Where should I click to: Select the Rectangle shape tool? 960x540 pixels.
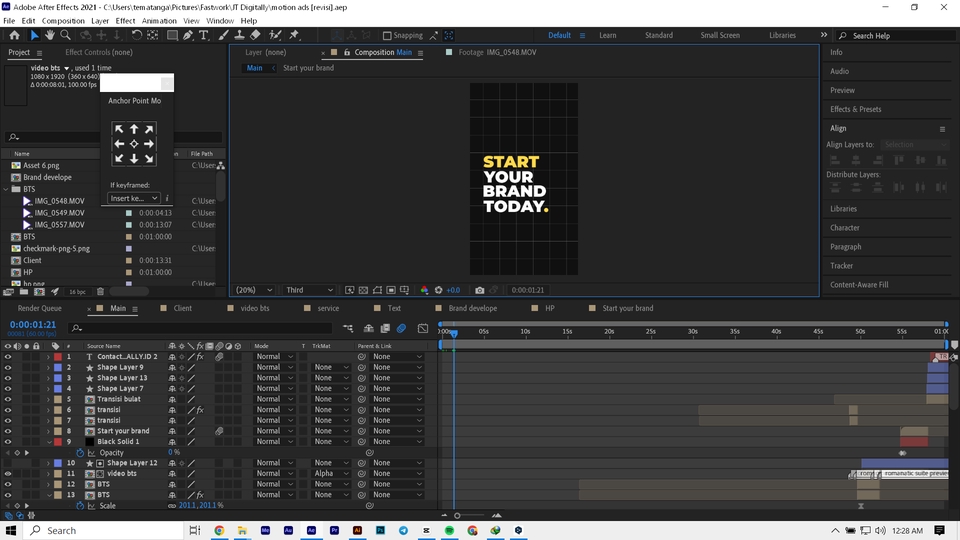(172, 36)
